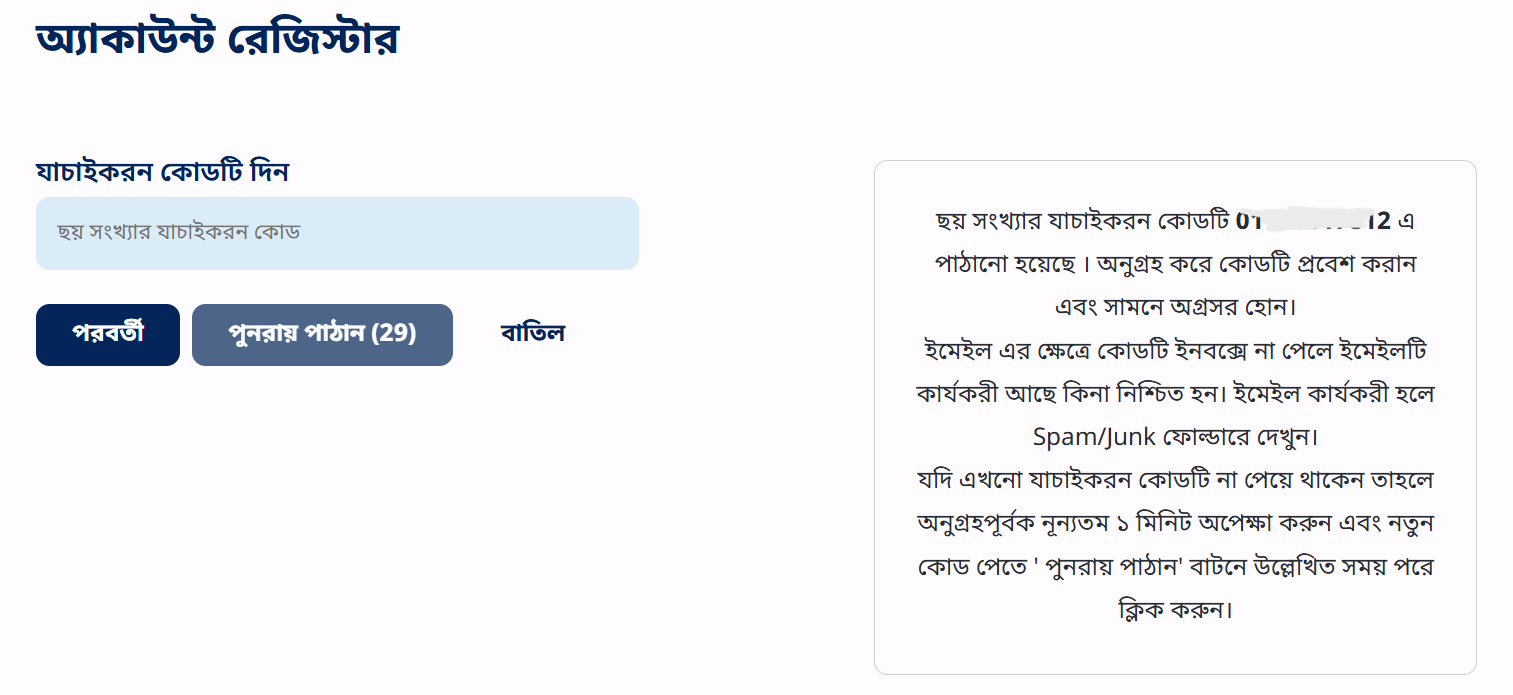This screenshot has height=695, width=1513.
Task: Click the Spam/Junk ফোল্ডারে দেখুন line
Action: pos(1175,437)
